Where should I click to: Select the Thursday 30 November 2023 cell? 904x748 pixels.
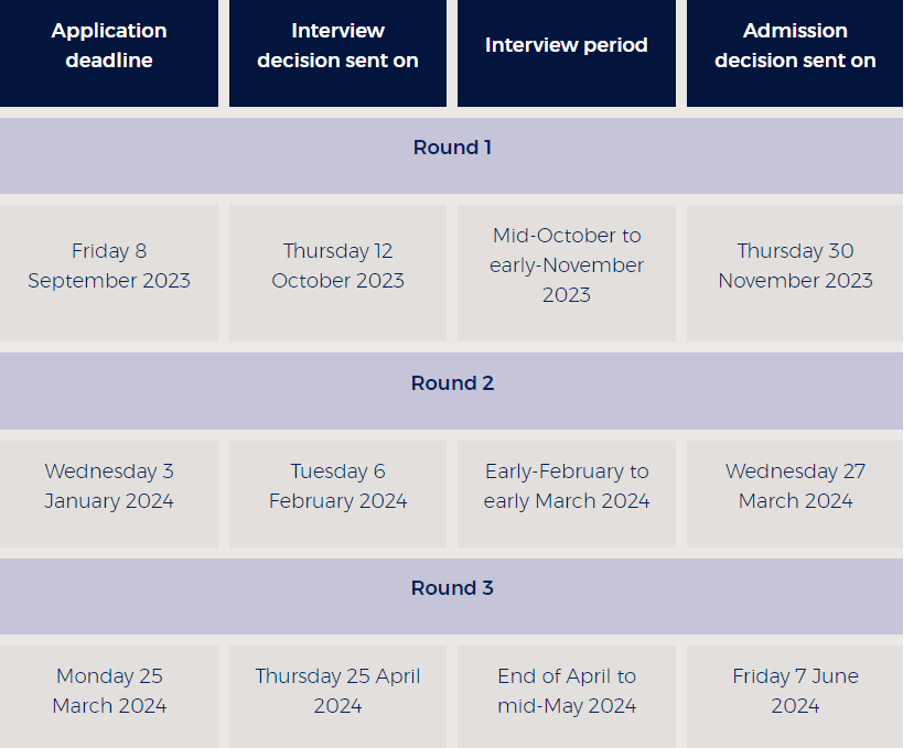coord(795,266)
